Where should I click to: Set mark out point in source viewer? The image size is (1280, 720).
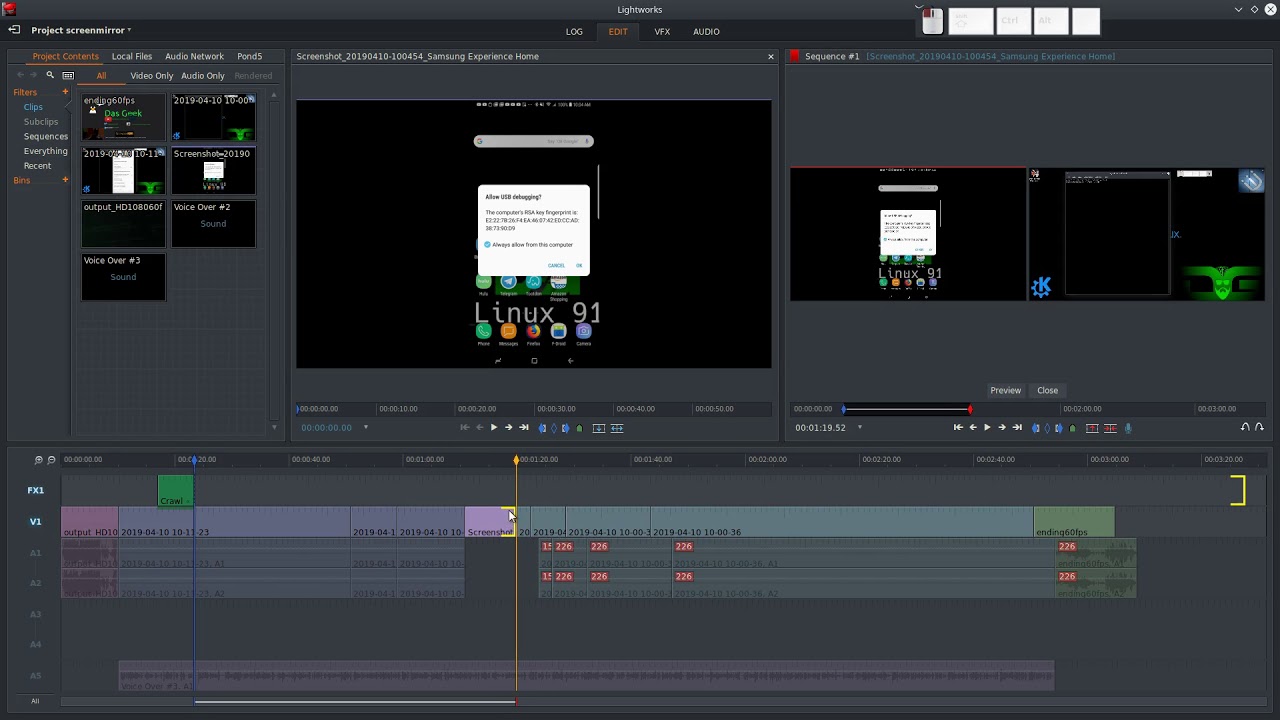pyautogui.click(x=565, y=428)
